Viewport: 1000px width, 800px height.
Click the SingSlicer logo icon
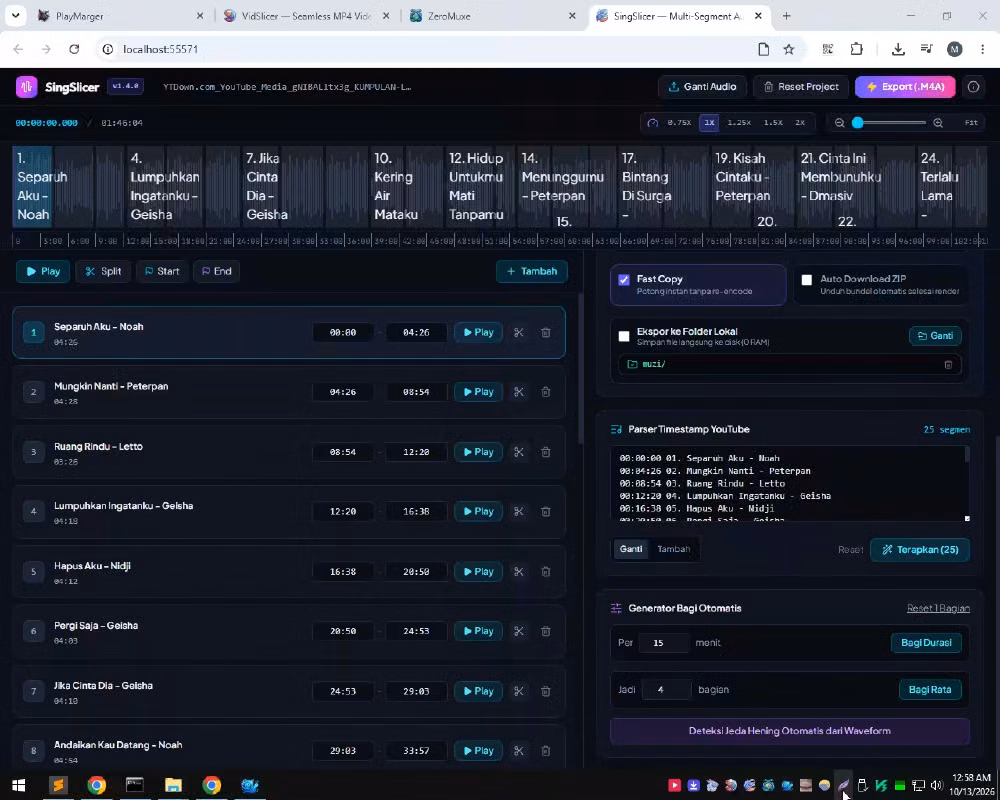[x=26, y=87]
